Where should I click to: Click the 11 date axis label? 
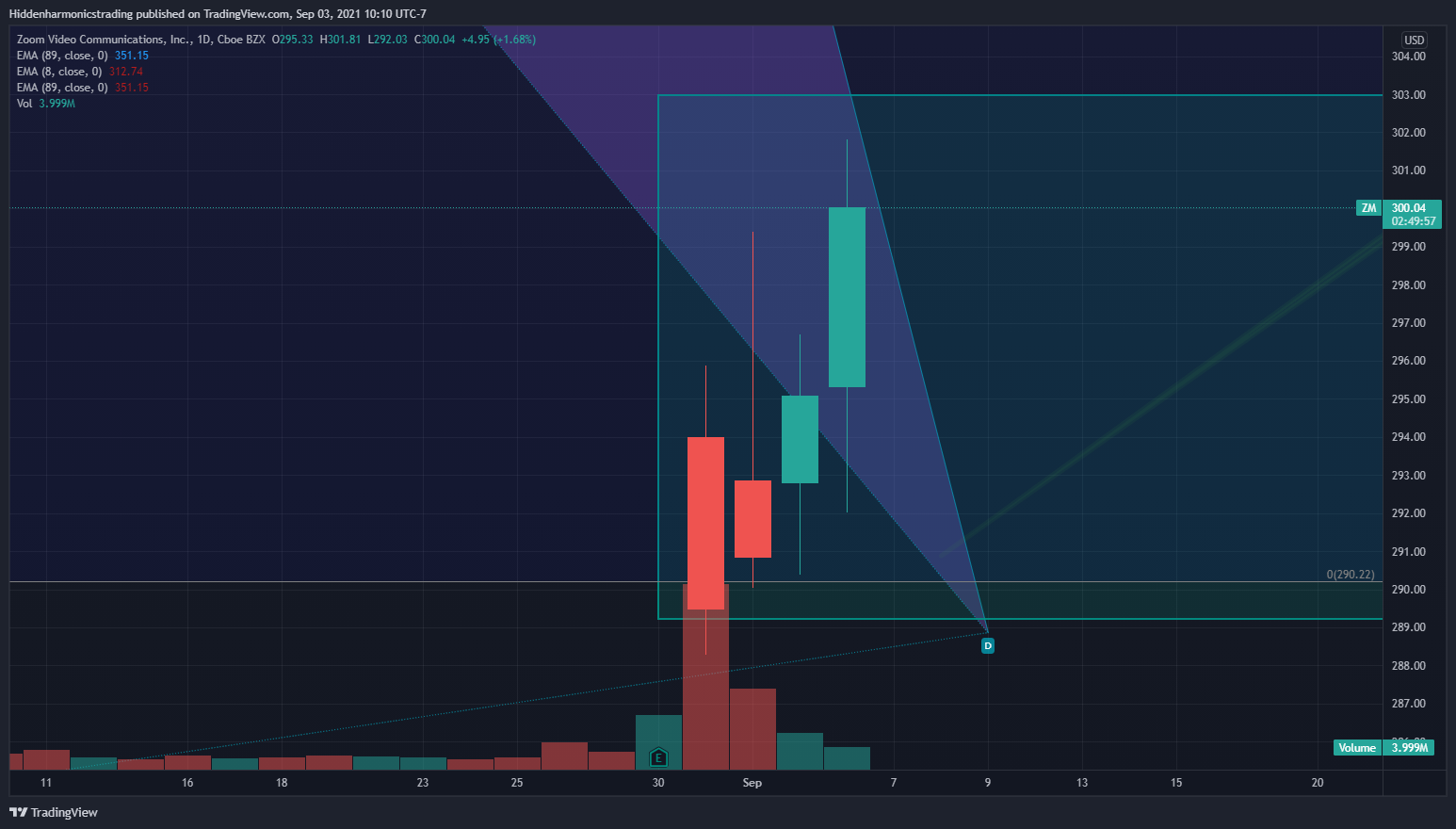point(46,783)
